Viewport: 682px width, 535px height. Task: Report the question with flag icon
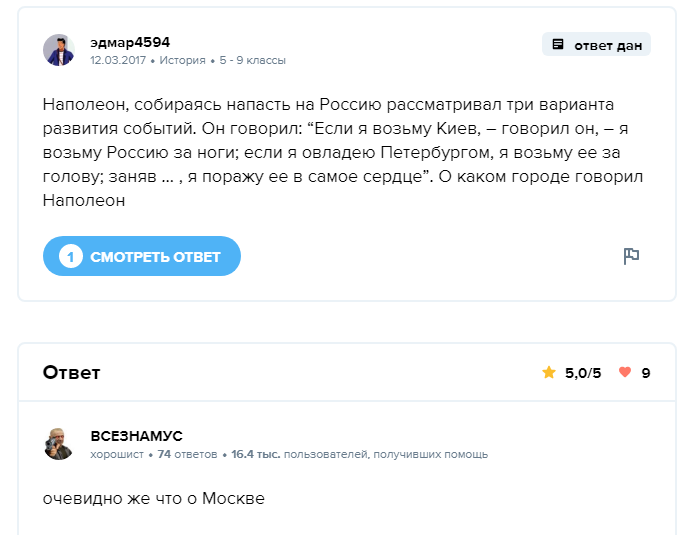(631, 256)
